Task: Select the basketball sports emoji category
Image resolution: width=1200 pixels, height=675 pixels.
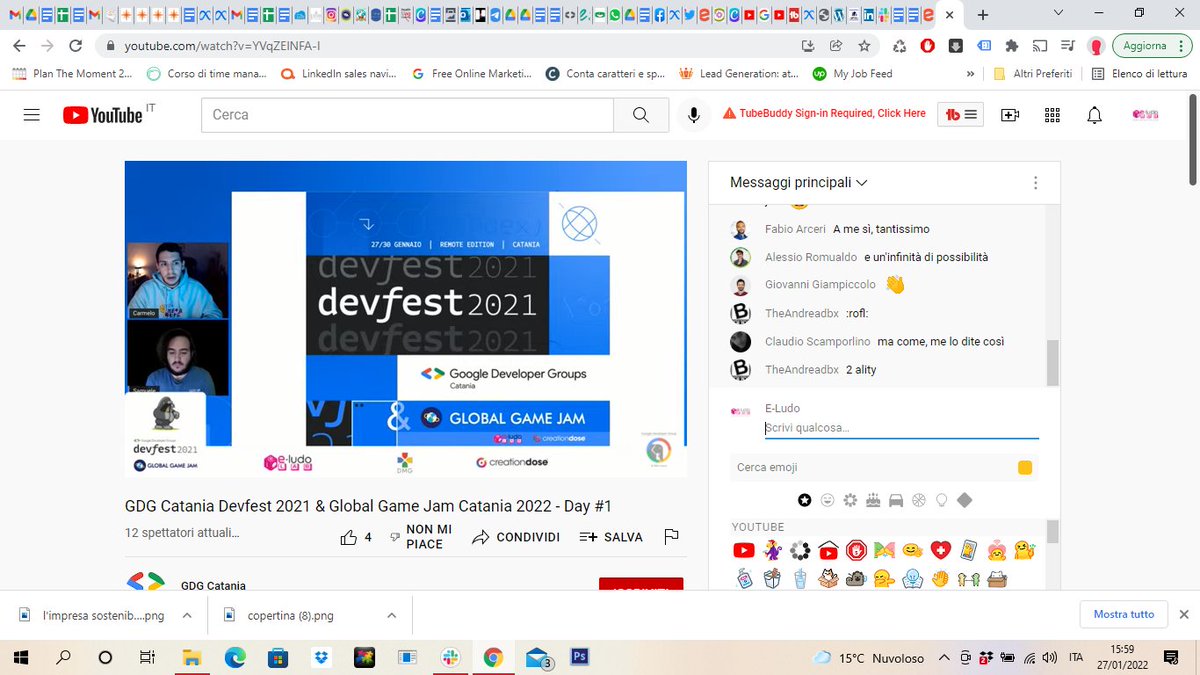Action: tap(919, 500)
